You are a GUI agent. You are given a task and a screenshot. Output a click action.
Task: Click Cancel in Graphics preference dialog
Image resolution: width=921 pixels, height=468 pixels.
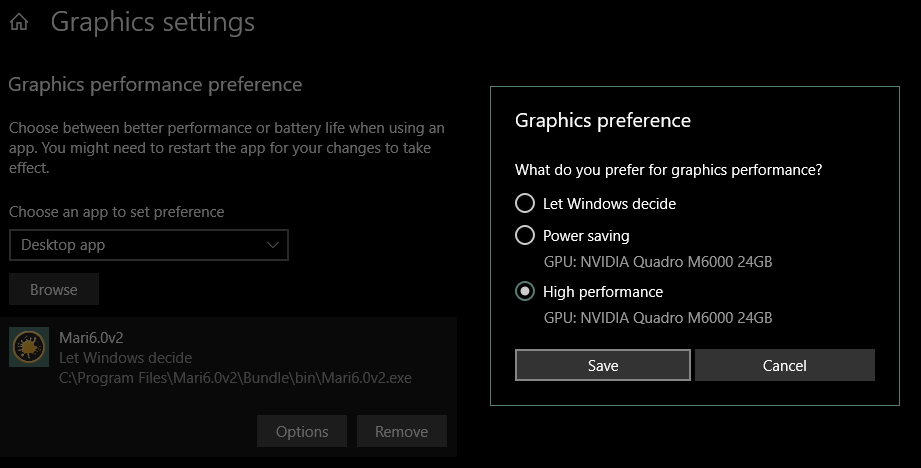785,365
